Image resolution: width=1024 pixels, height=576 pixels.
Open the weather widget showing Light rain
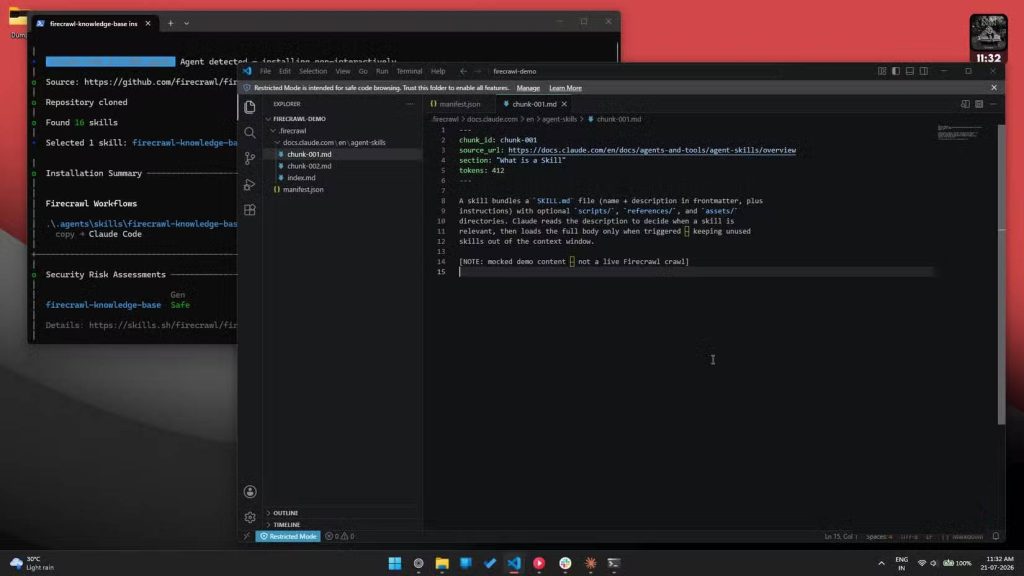(33, 563)
